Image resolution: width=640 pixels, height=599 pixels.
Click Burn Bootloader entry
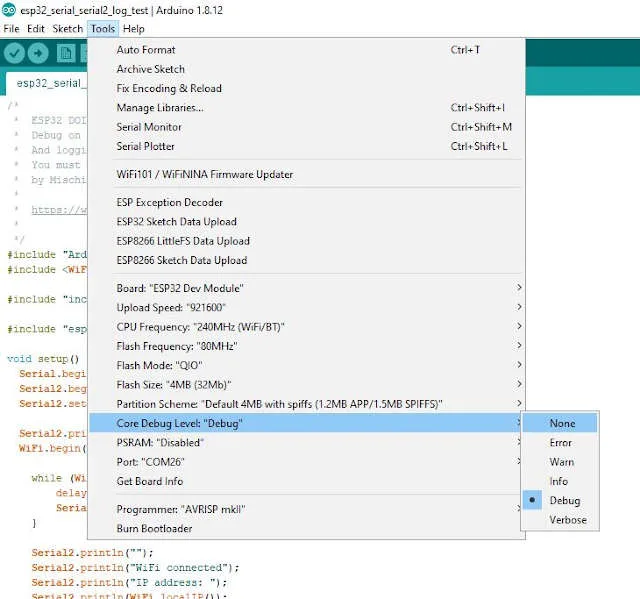tap(155, 528)
